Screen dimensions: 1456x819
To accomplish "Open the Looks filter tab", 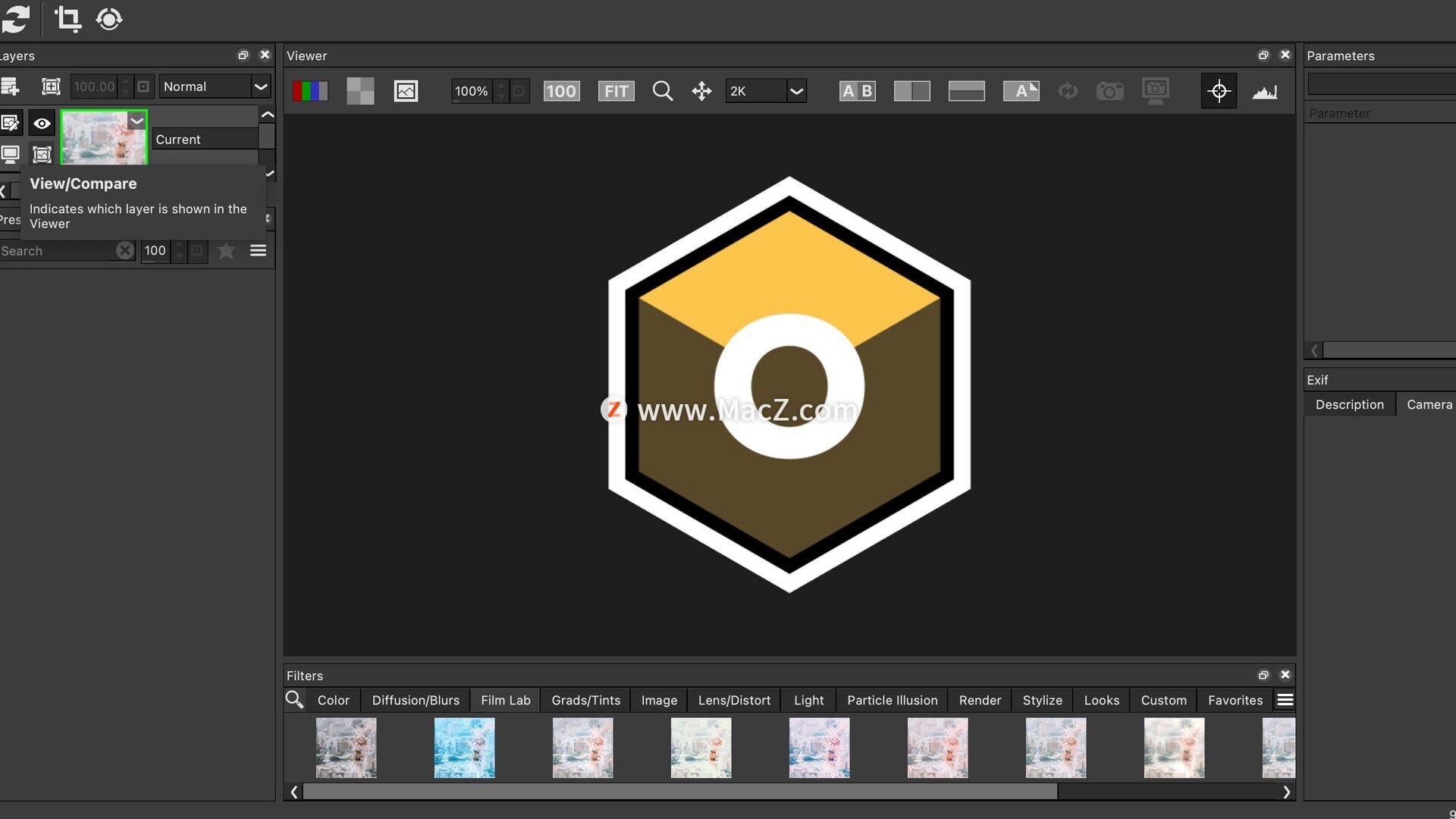I will tap(1101, 700).
